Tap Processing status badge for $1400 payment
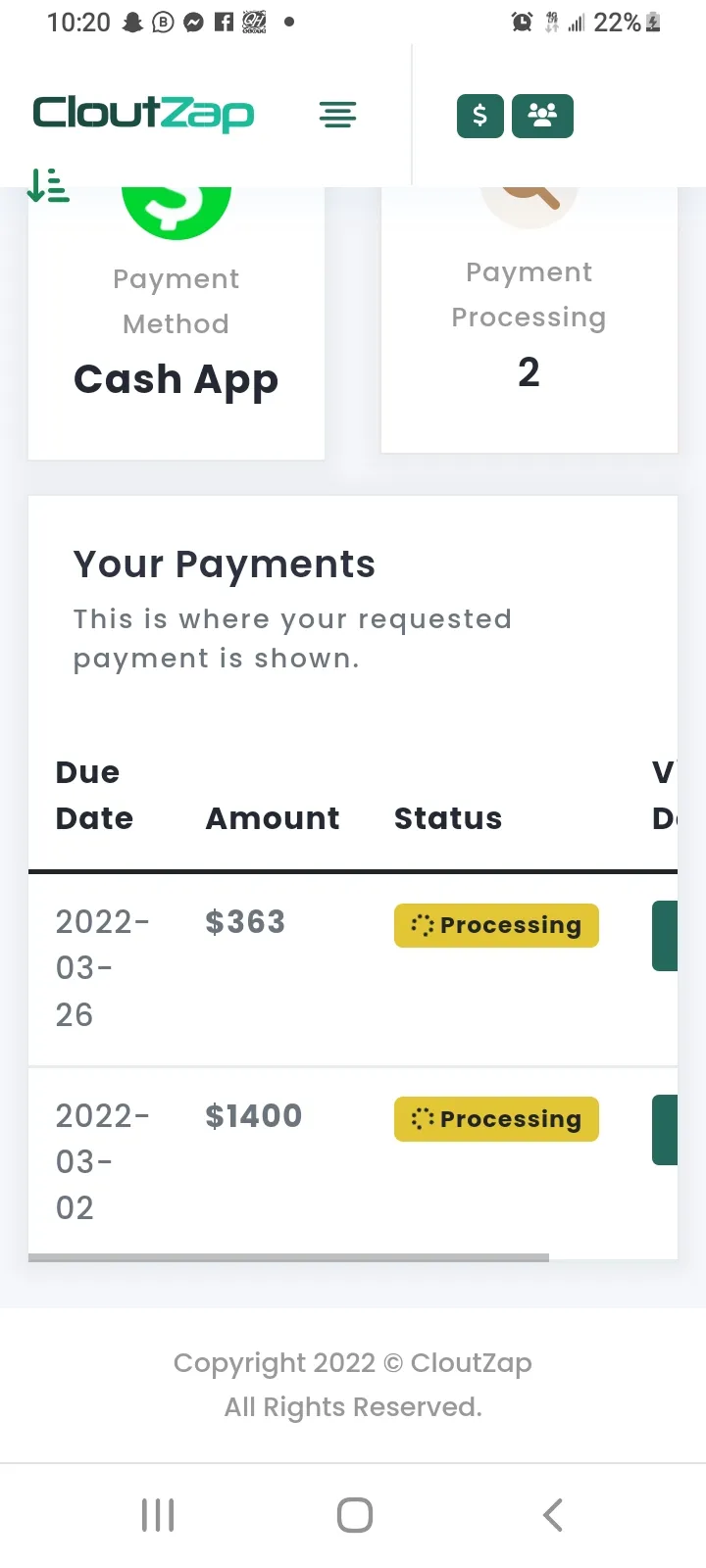Viewport: 706px width, 1568px height. tap(496, 1119)
